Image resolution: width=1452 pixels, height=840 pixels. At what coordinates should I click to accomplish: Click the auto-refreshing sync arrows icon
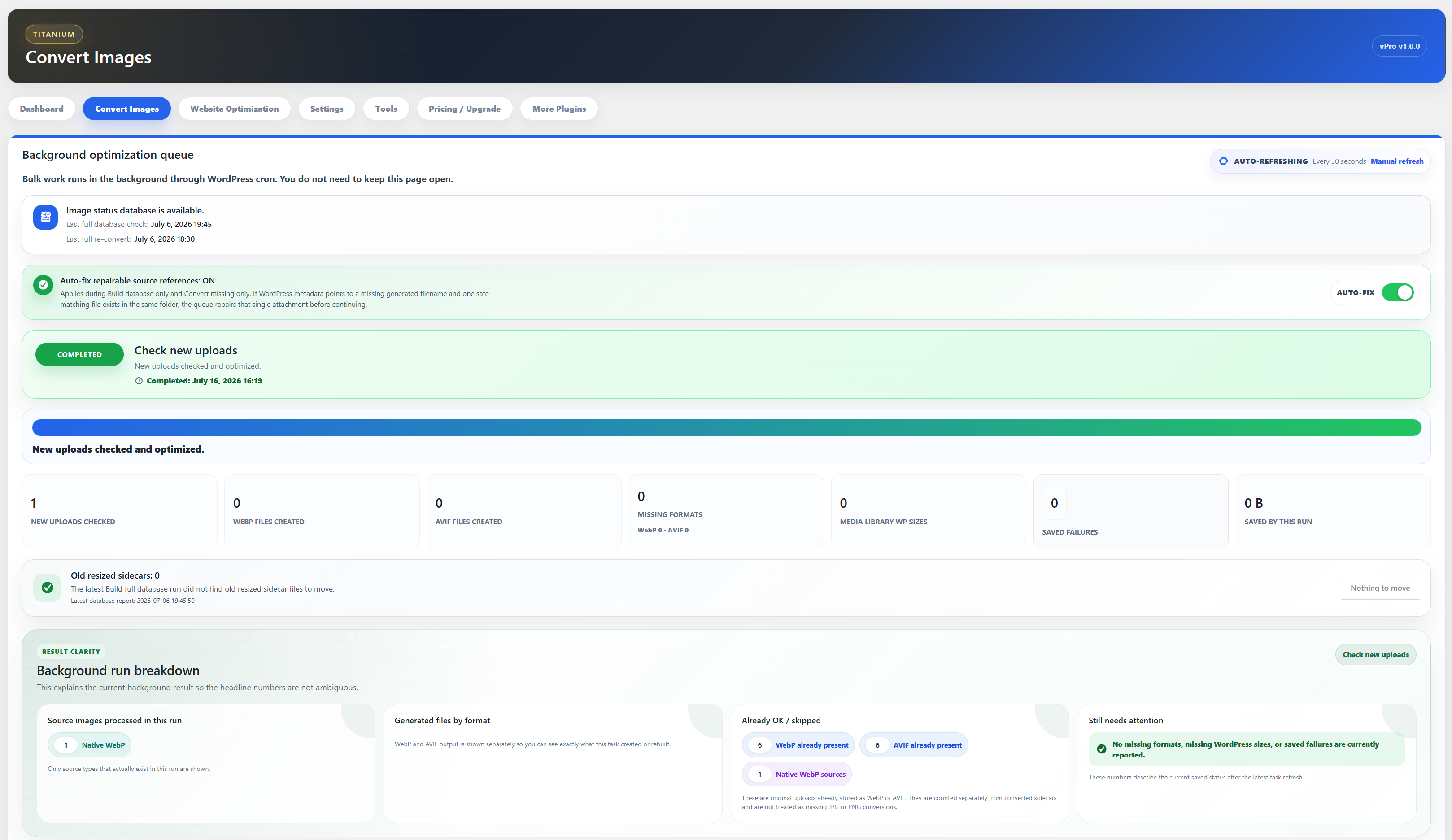(x=1223, y=161)
